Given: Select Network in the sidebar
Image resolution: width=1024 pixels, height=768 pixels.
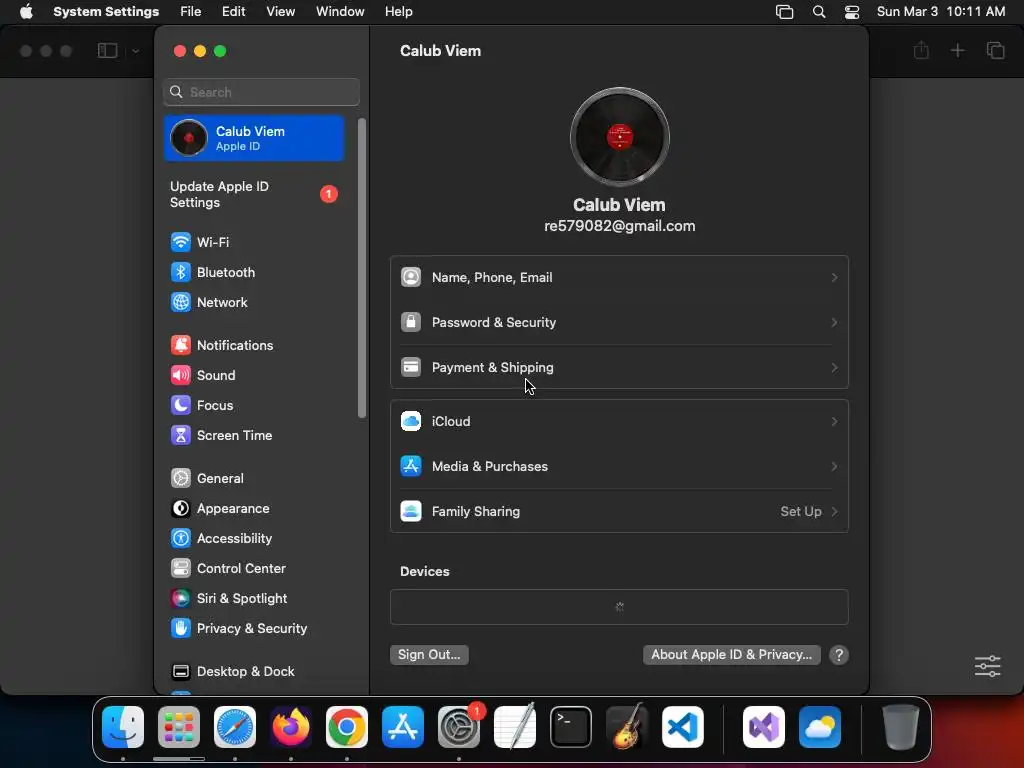Looking at the screenshot, I should pos(209,302).
